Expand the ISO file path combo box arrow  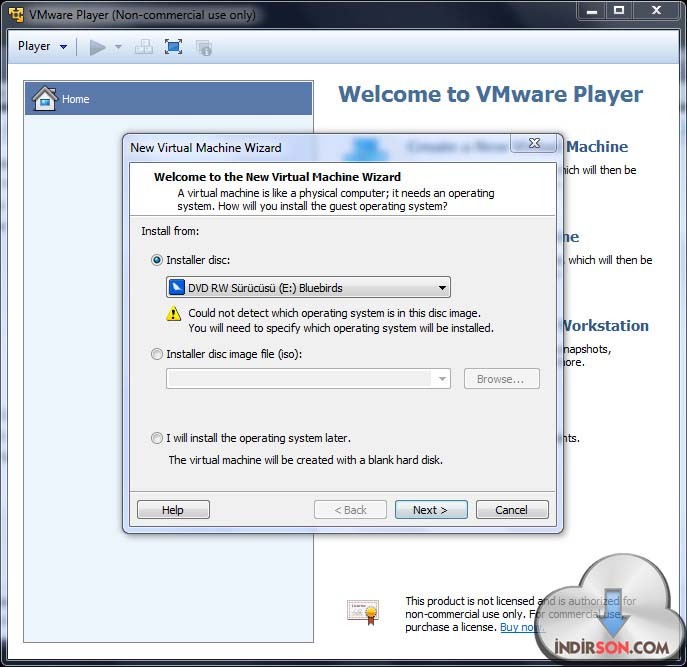pyautogui.click(x=442, y=379)
